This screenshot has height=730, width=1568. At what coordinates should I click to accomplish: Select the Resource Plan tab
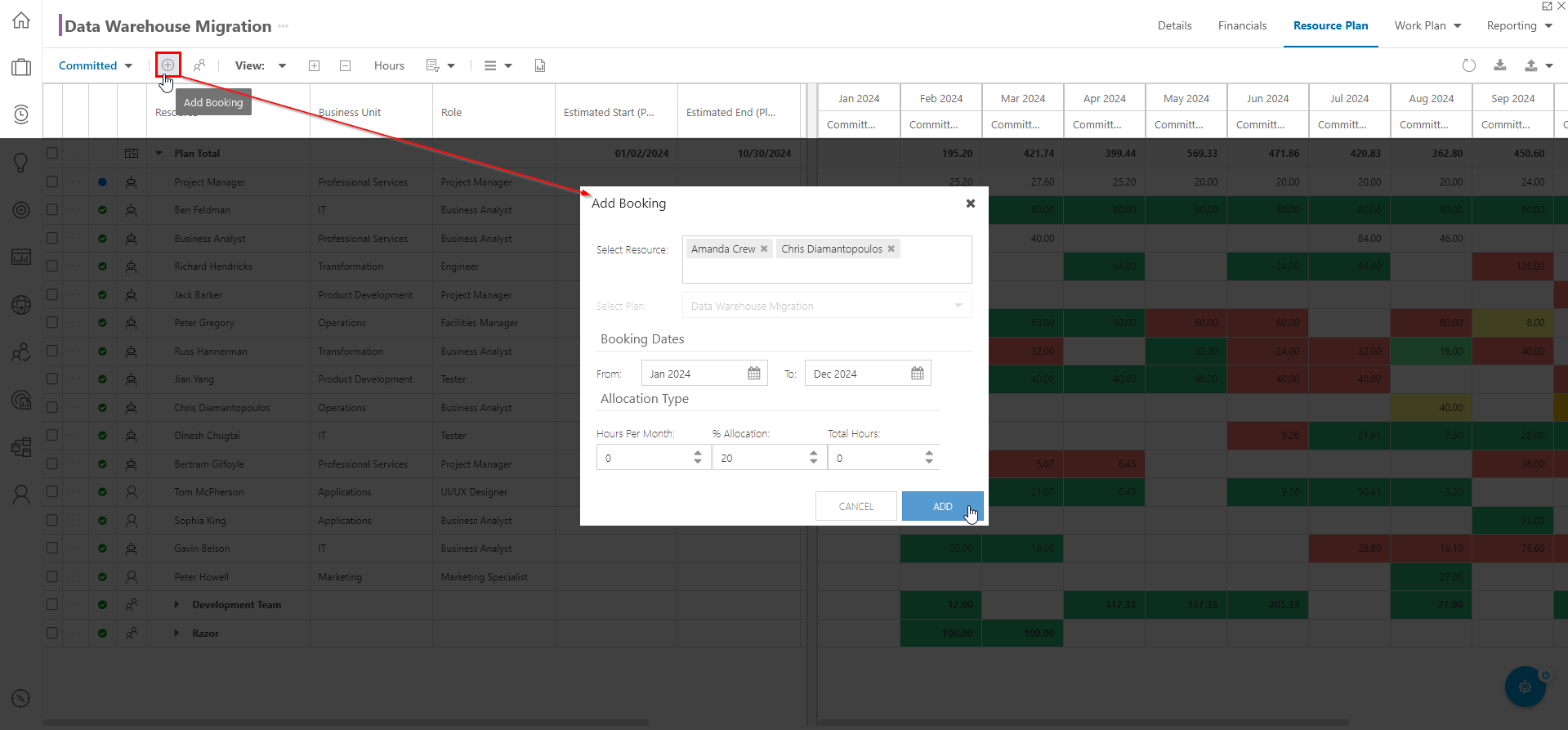point(1330,25)
